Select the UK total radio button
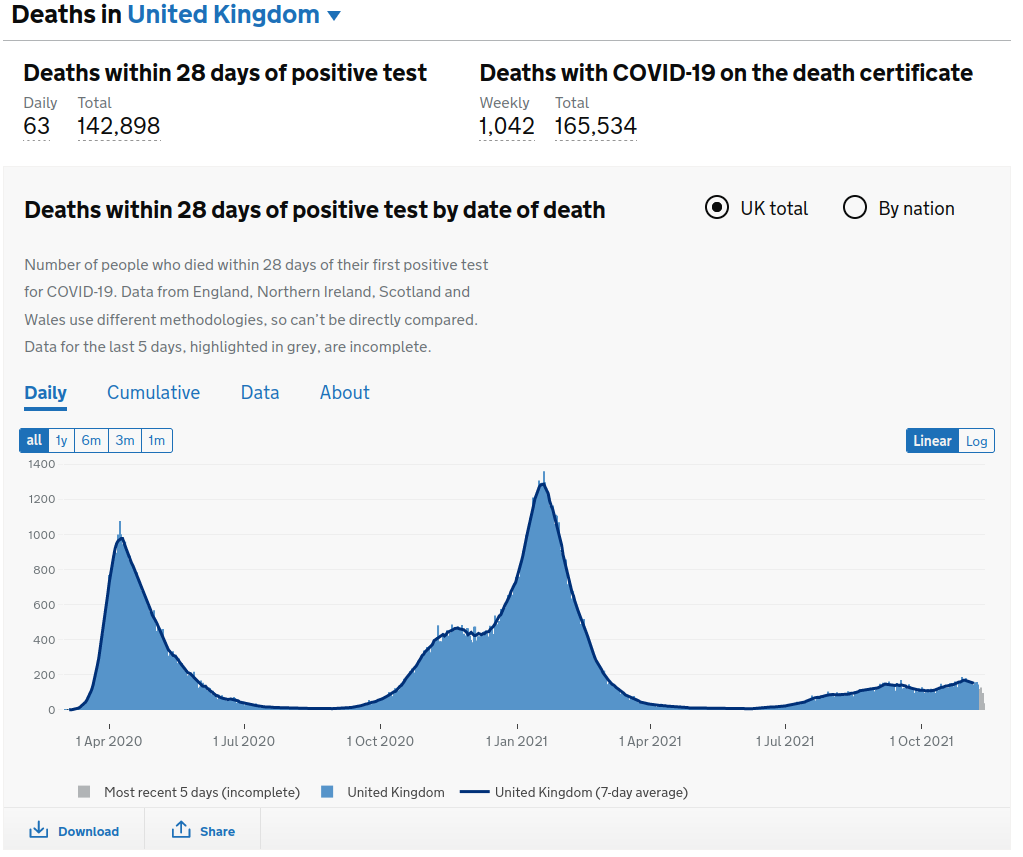Screen dimensions: 1023x857 717,208
